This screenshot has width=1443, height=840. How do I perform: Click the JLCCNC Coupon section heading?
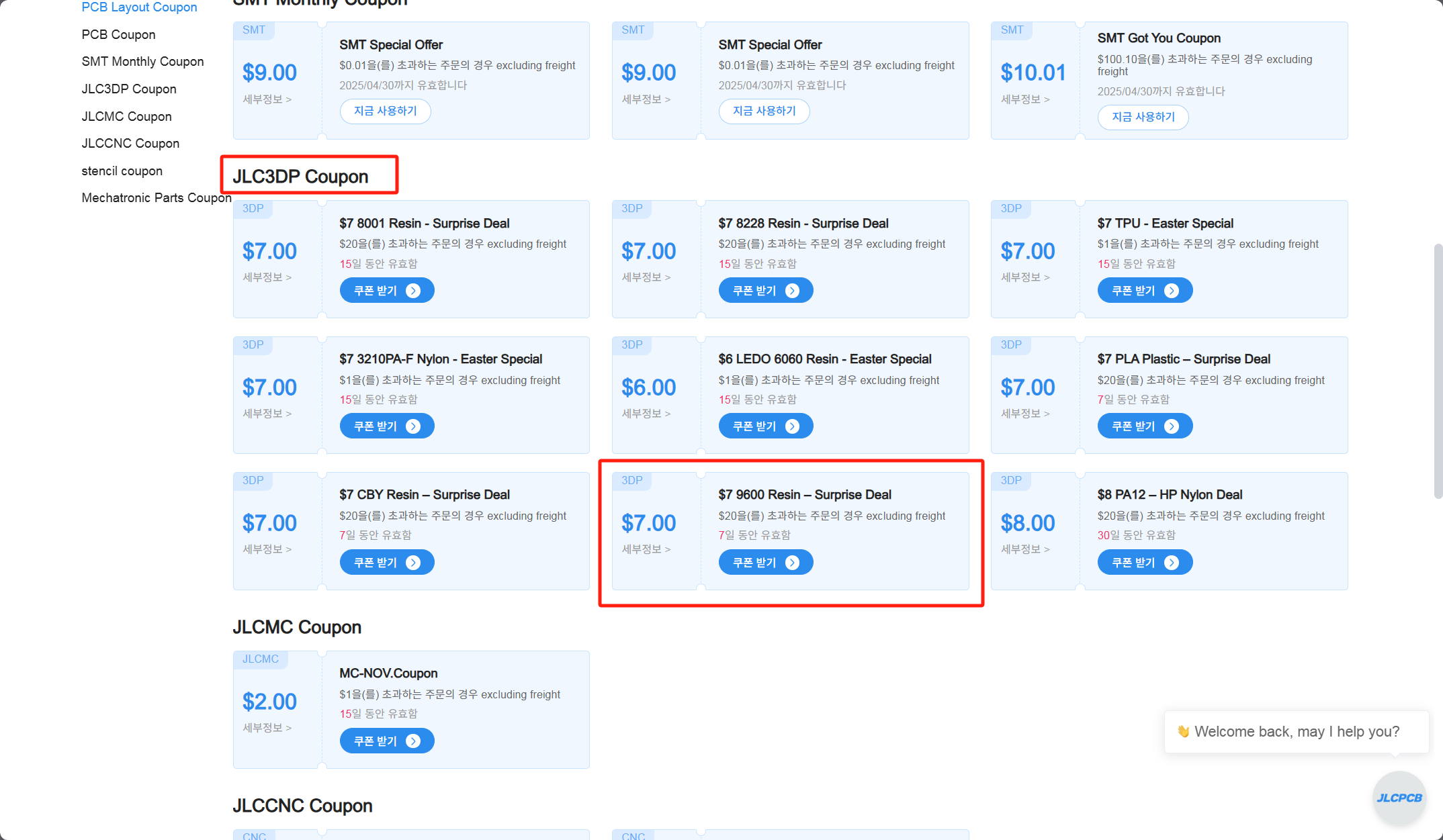click(x=302, y=806)
